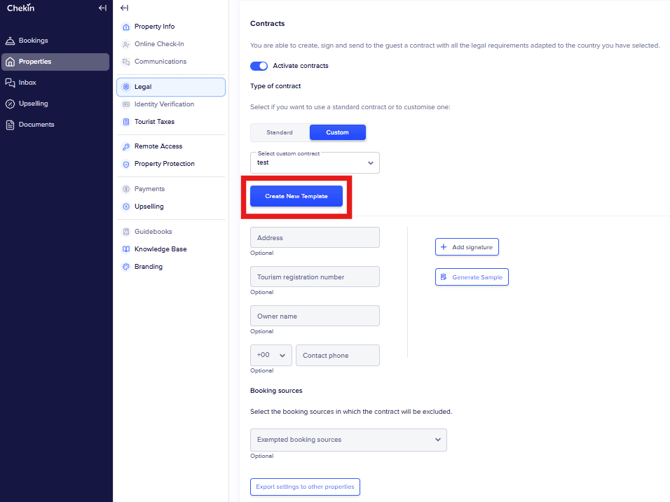The height and width of the screenshot is (502, 670).
Task: Toggle the Activate contracts switch
Action: click(x=259, y=66)
